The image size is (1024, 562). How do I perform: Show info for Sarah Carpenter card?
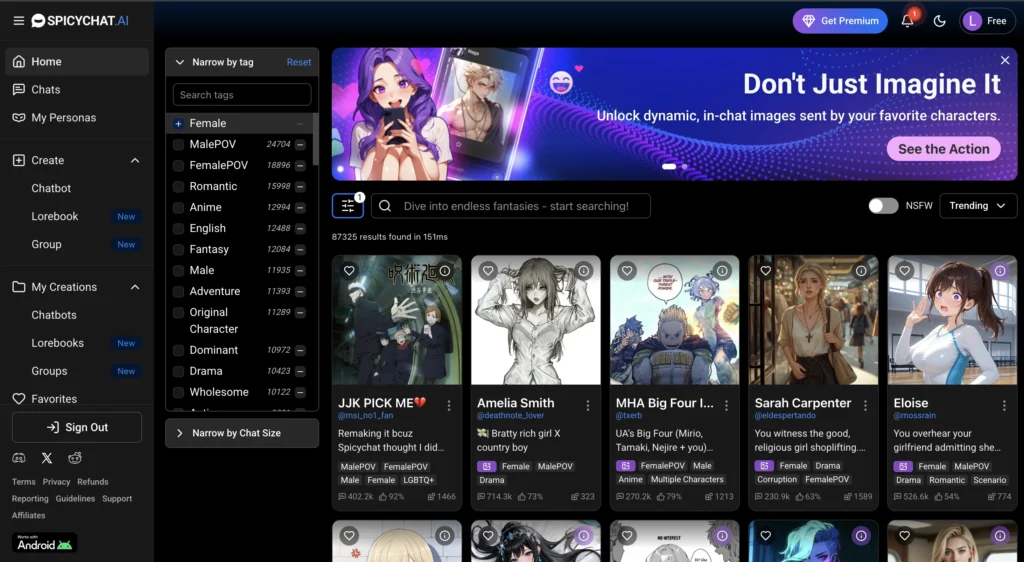pos(860,271)
